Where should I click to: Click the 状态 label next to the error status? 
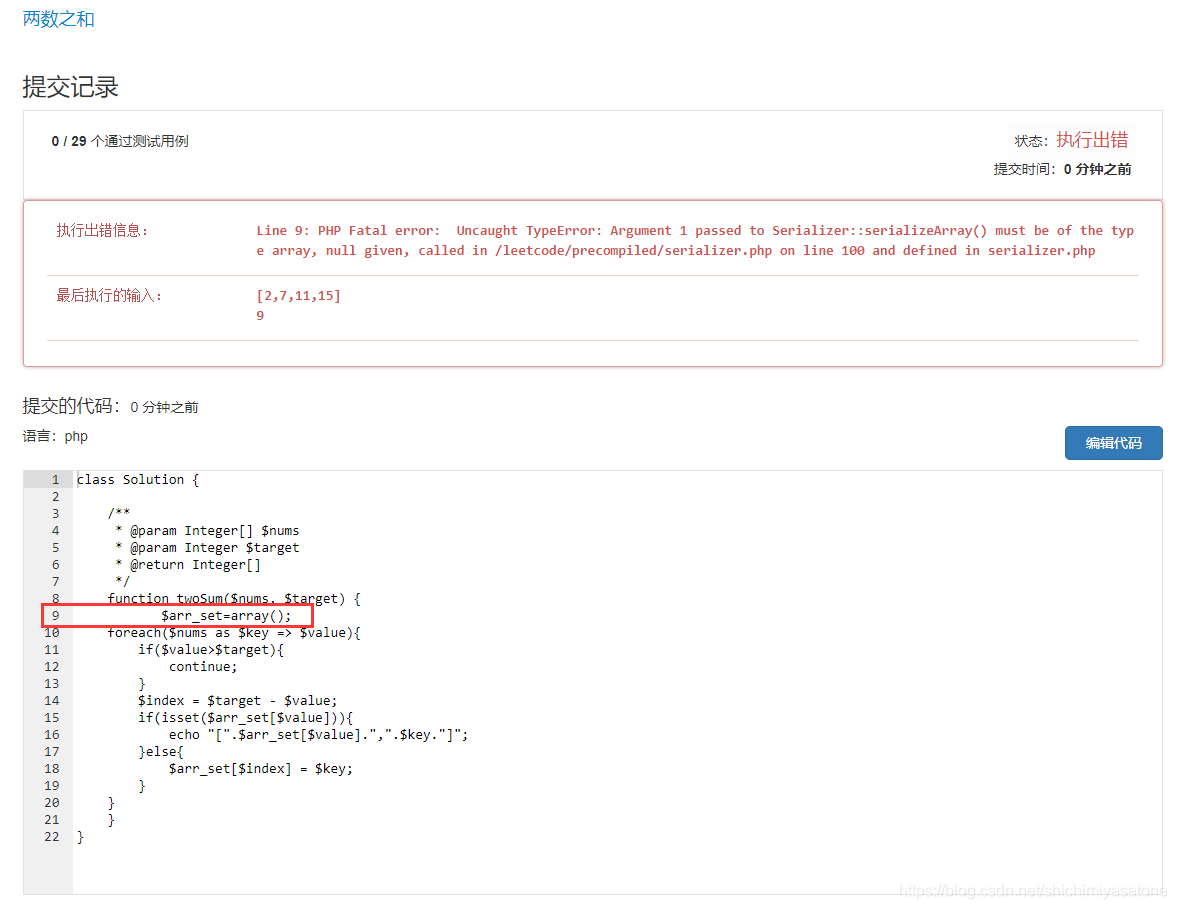click(1034, 141)
